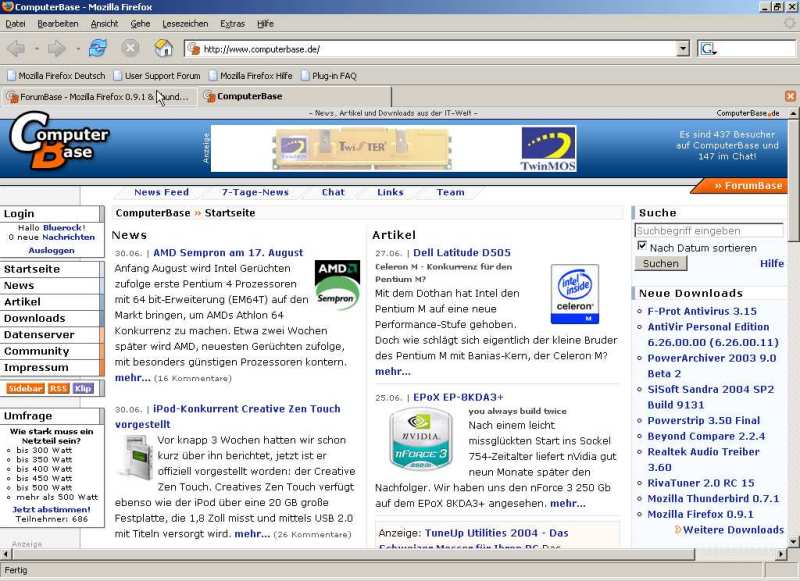Click the search engine icon in search box

708,49
